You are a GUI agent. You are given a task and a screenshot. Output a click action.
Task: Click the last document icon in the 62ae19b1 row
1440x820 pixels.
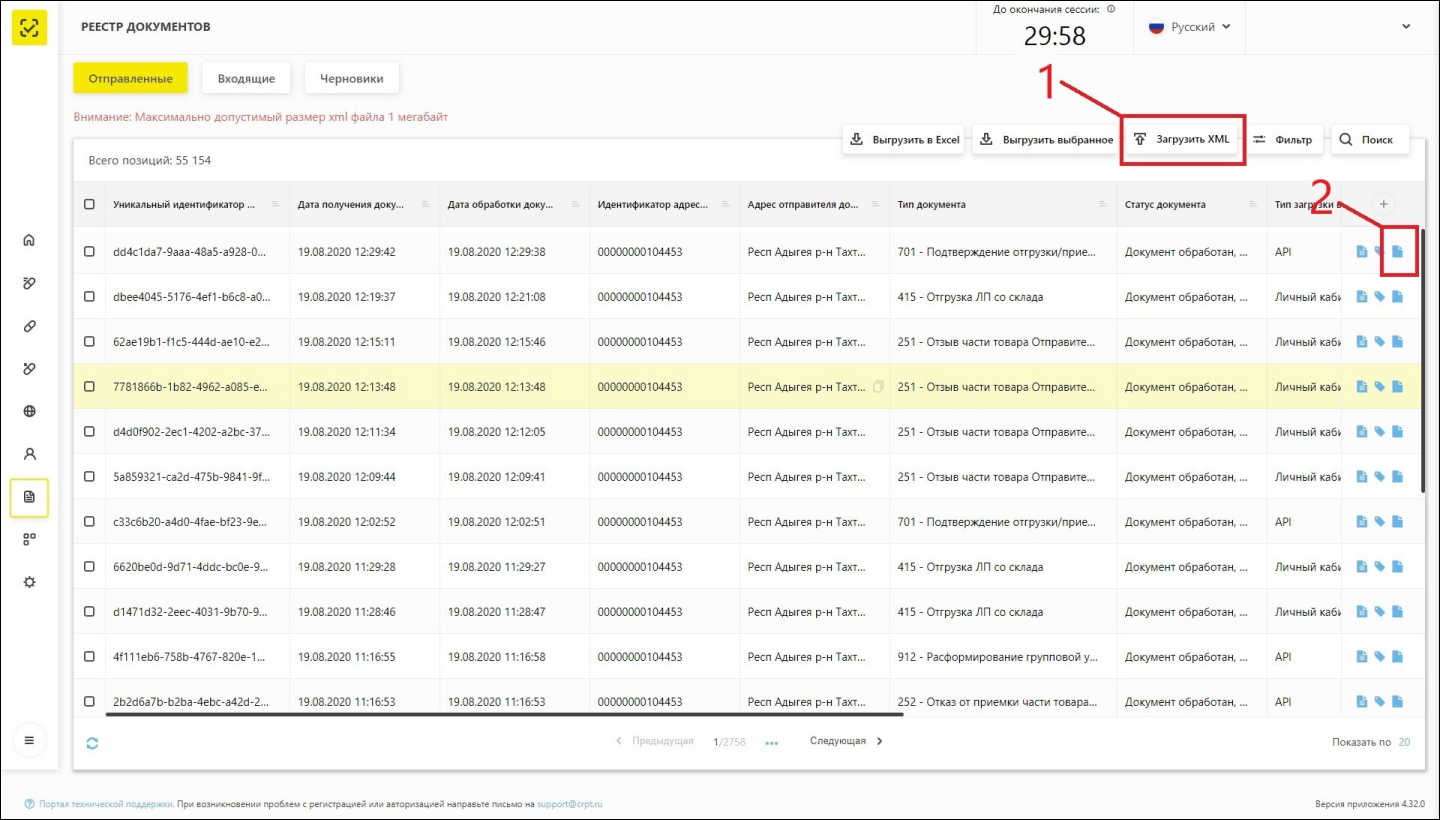(x=1398, y=341)
